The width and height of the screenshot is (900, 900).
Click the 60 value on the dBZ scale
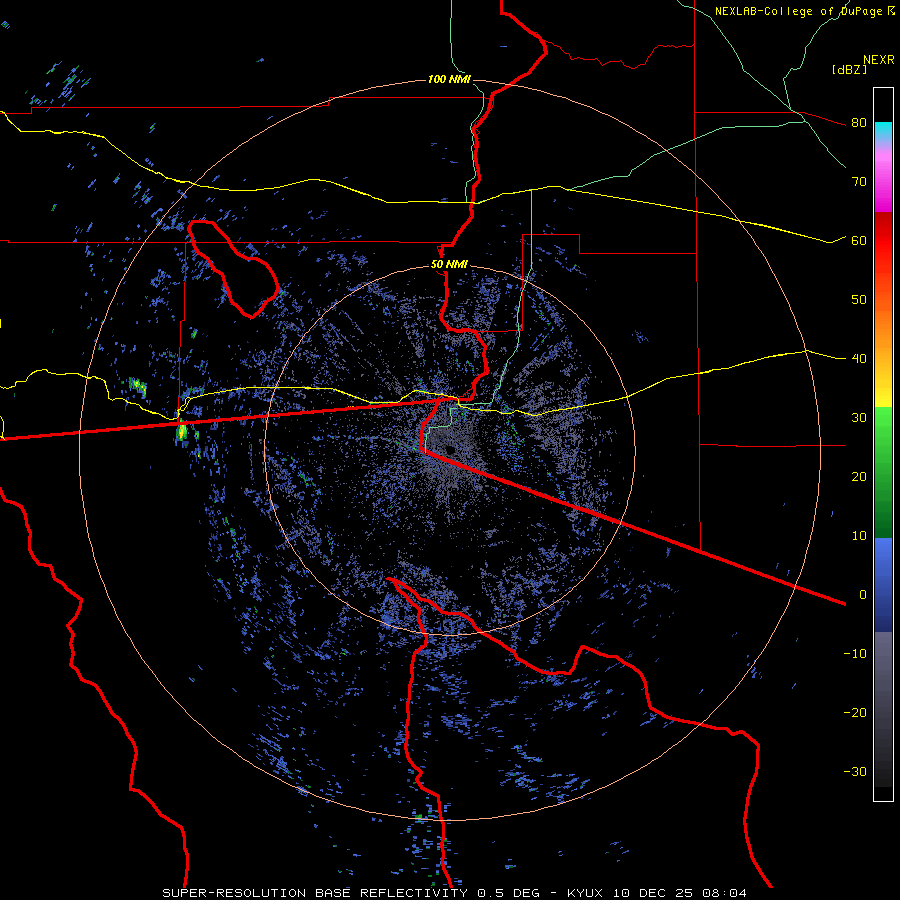(859, 241)
